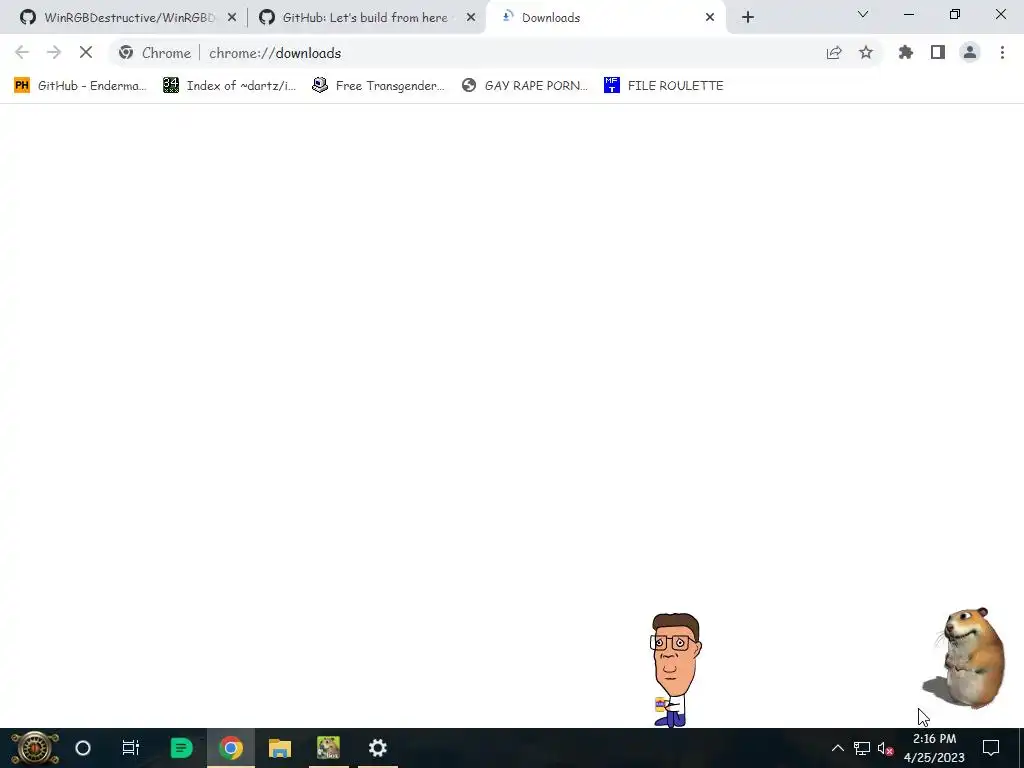Open a new tab with plus button
The width and height of the screenshot is (1024, 768).
[x=748, y=18]
